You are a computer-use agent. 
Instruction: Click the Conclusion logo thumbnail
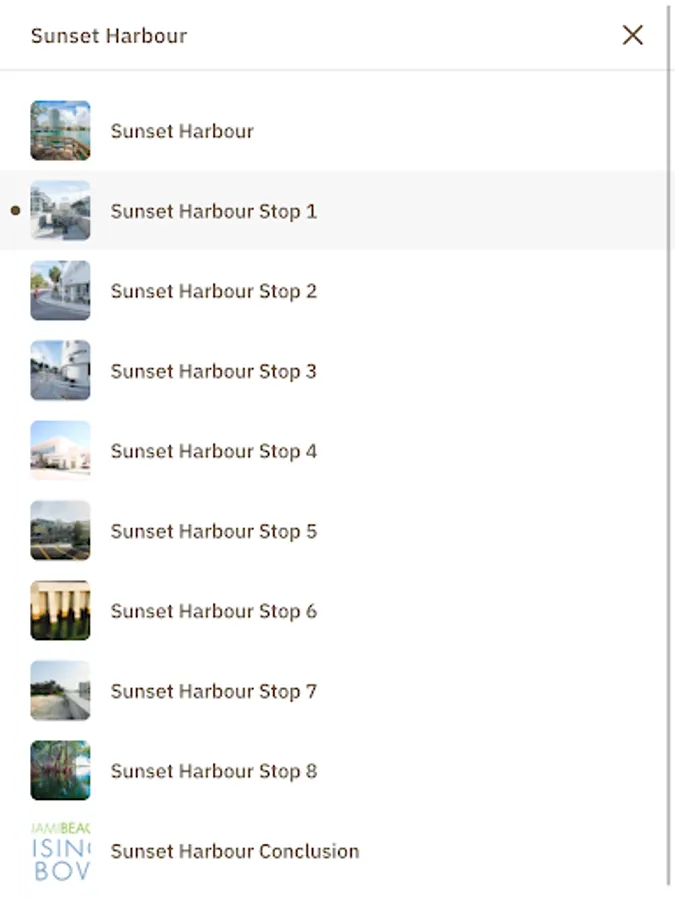(x=60, y=851)
